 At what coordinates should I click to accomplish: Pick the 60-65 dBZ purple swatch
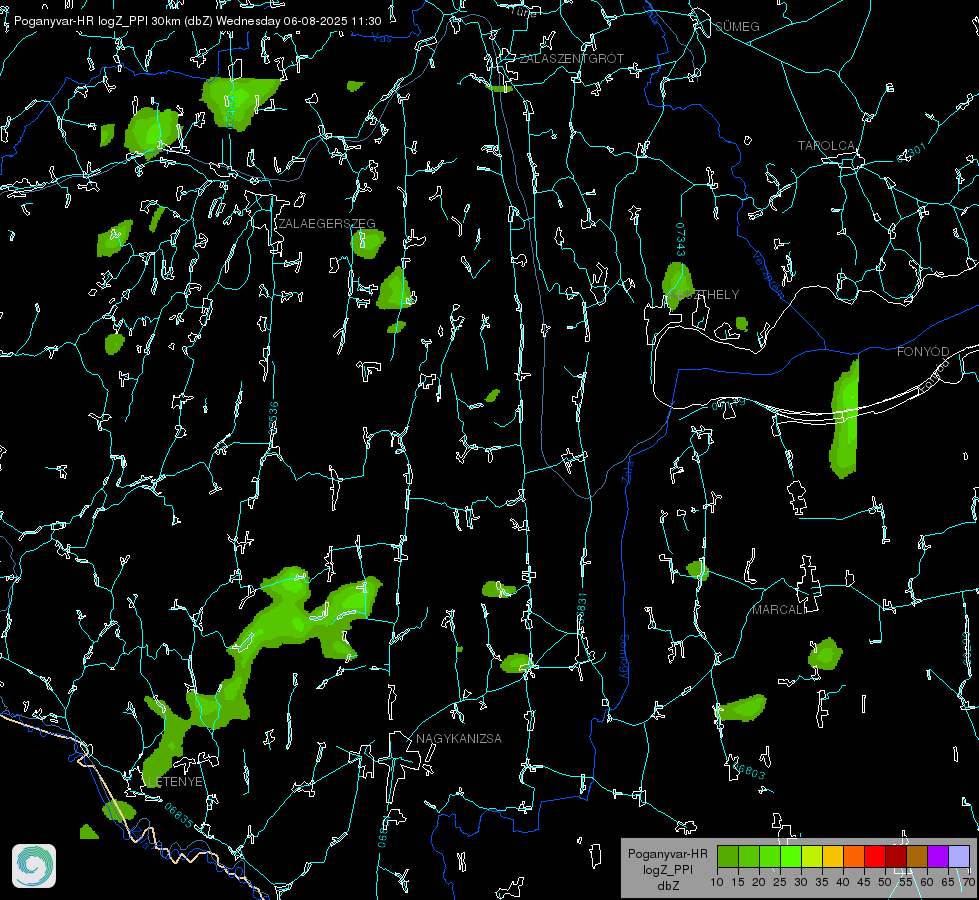[938, 857]
